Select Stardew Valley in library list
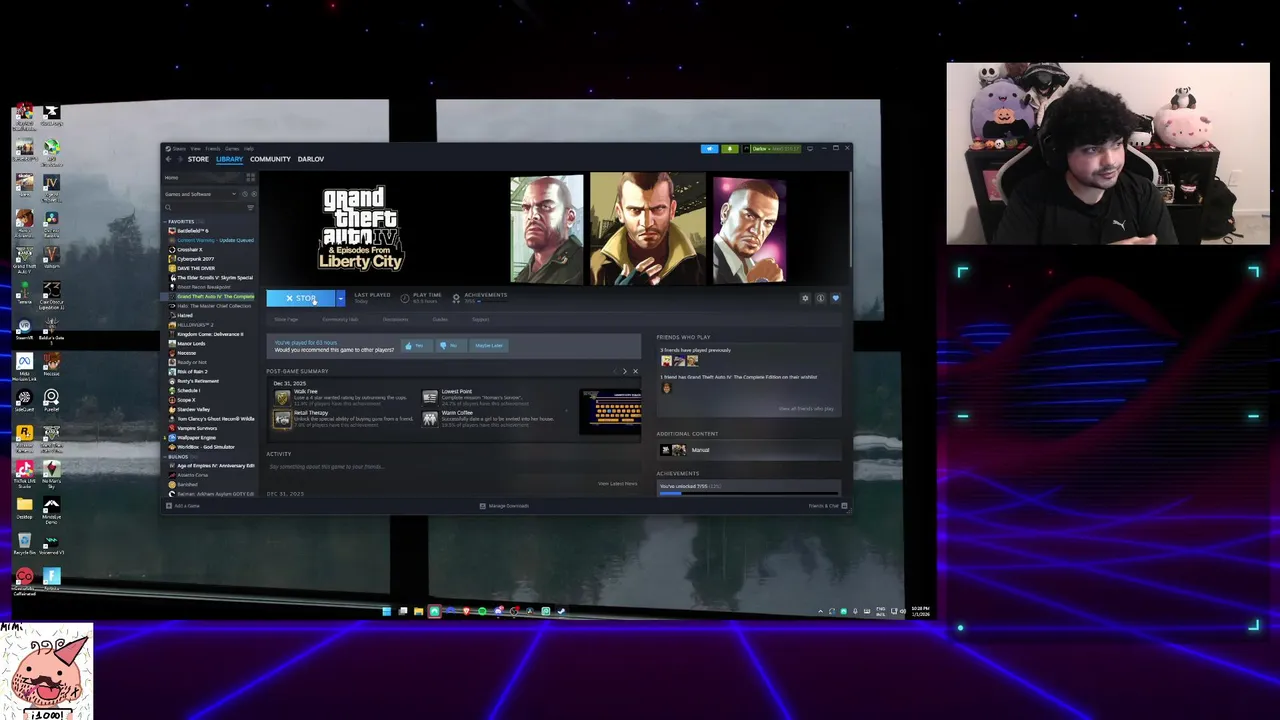This screenshot has height=720, width=1280. pos(193,409)
